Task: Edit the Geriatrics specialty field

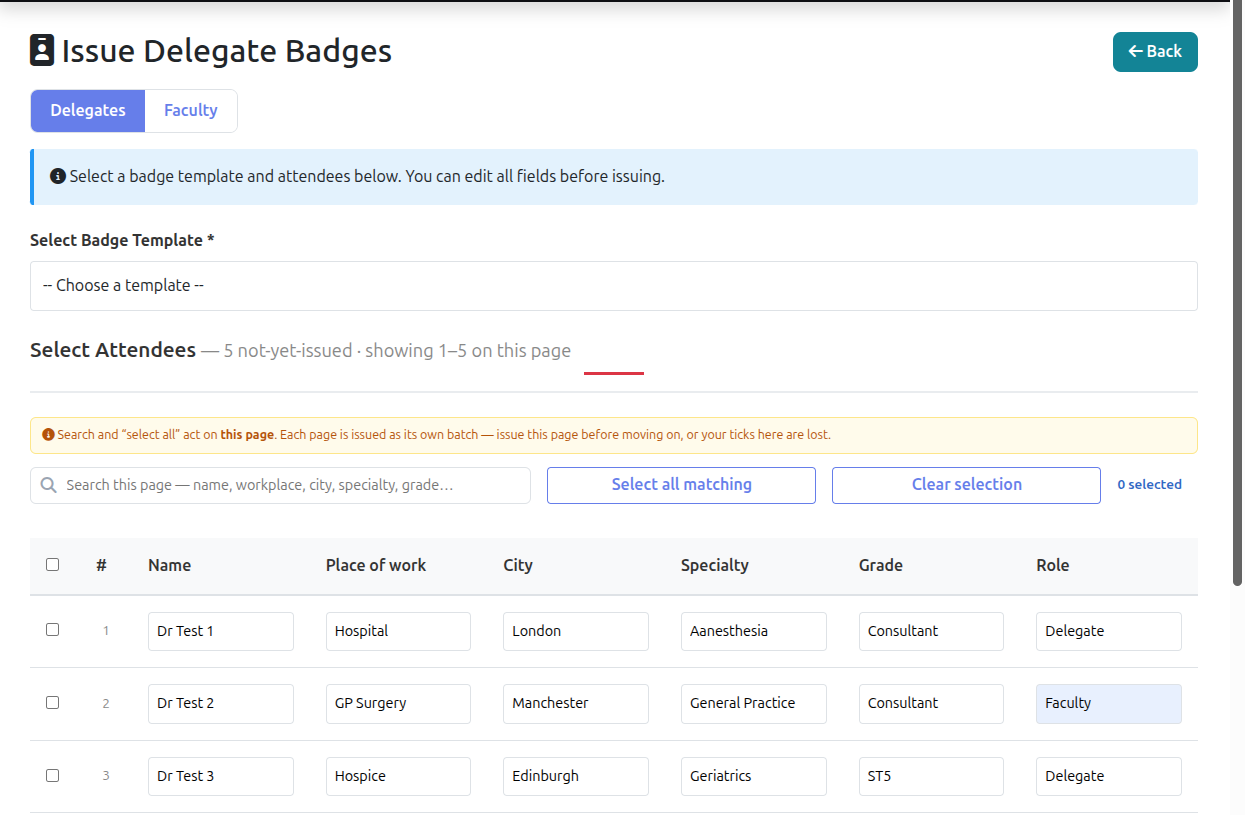Action: (754, 777)
